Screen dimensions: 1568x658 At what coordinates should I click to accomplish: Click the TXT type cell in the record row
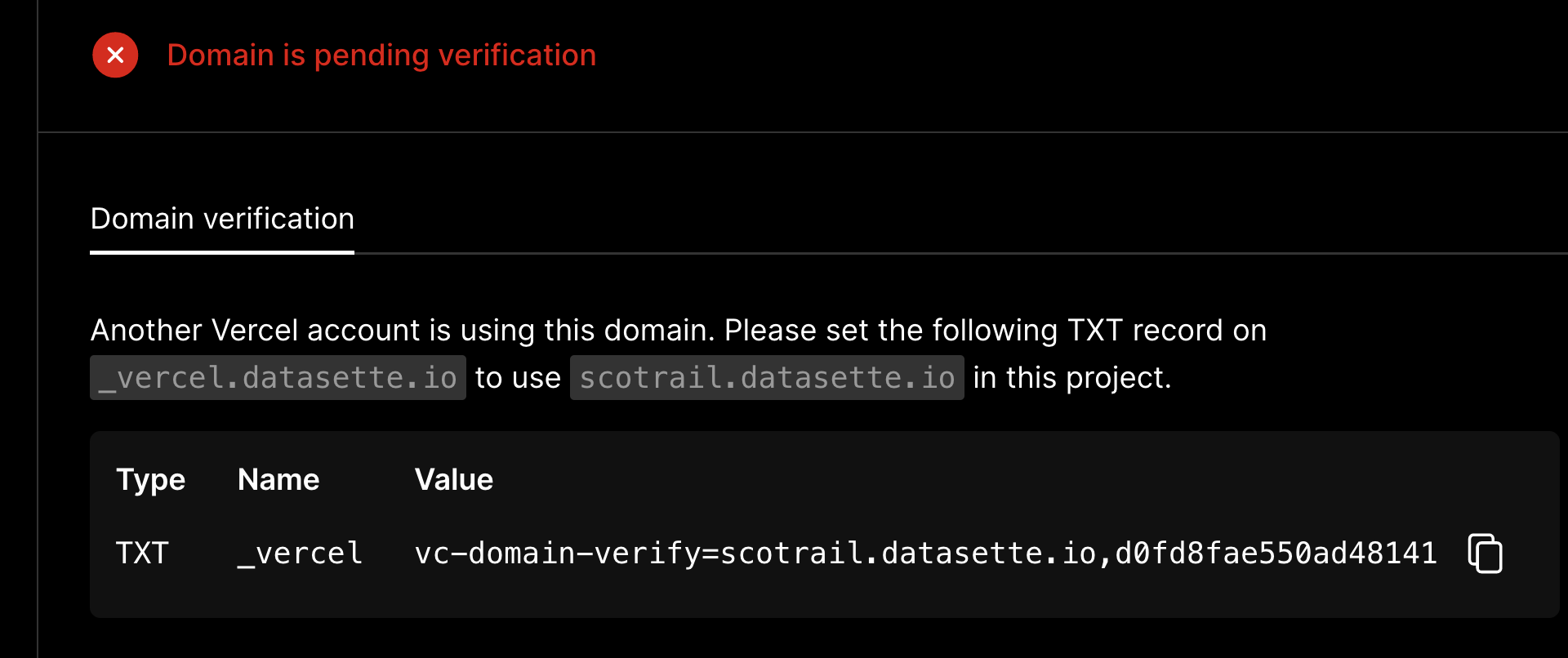143,553
